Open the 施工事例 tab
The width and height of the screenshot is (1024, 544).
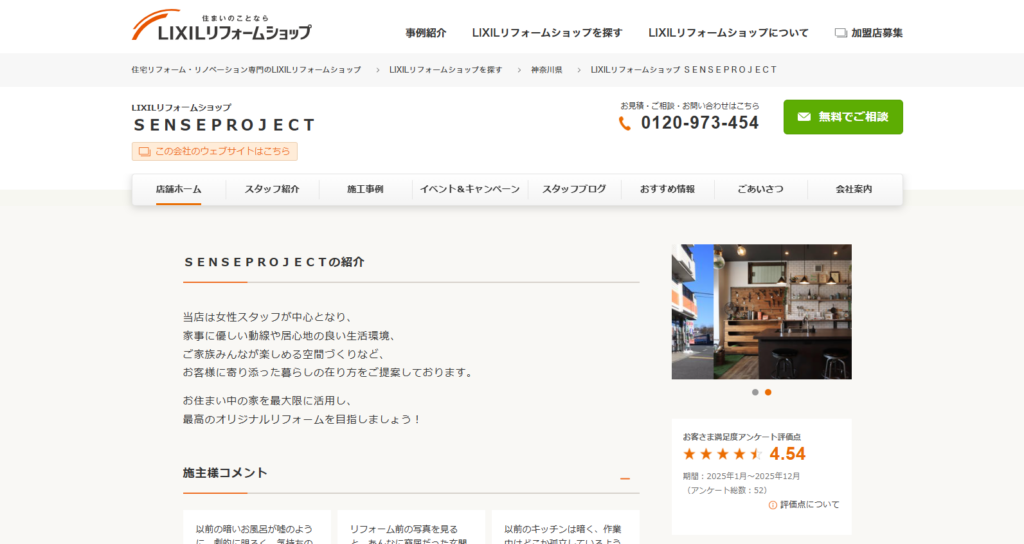[365, 189]
